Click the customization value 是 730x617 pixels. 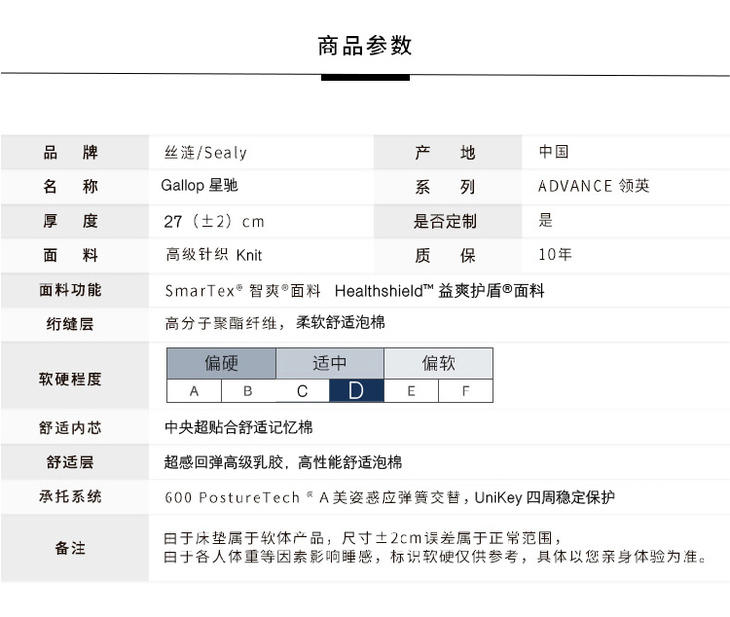coord(545,220)
